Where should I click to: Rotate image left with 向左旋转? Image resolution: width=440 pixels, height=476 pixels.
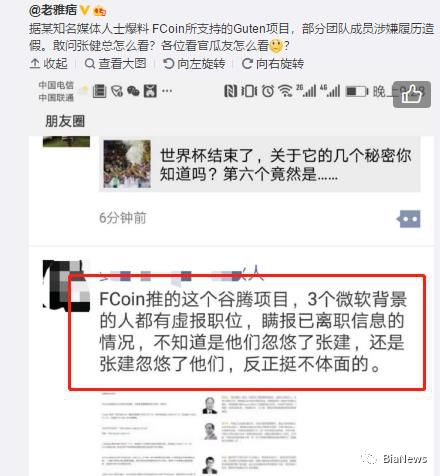194,63
